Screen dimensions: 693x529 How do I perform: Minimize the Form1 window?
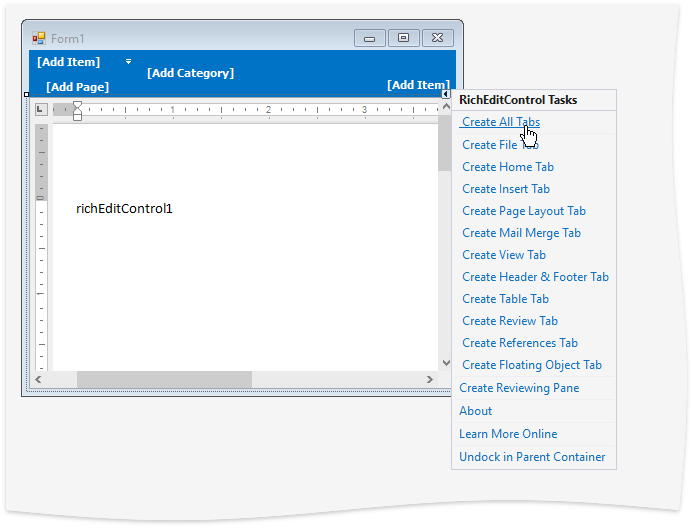click(370, 38)
